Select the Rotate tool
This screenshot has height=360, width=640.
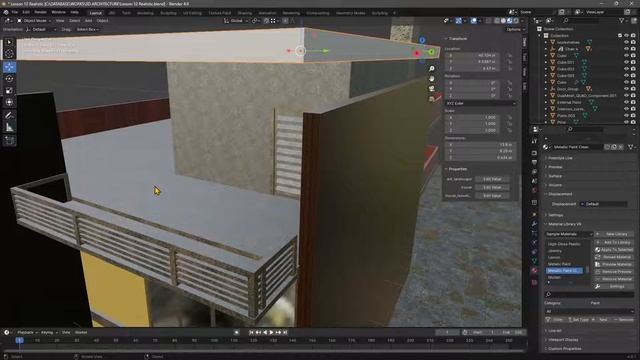click(9, 79)
